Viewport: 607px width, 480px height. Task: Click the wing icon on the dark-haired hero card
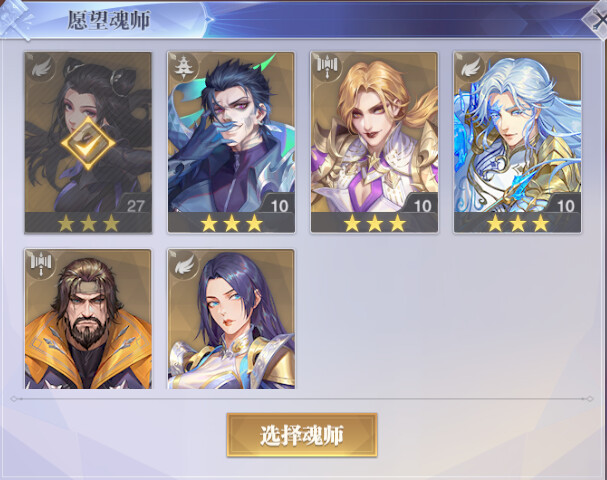[41, 69]
